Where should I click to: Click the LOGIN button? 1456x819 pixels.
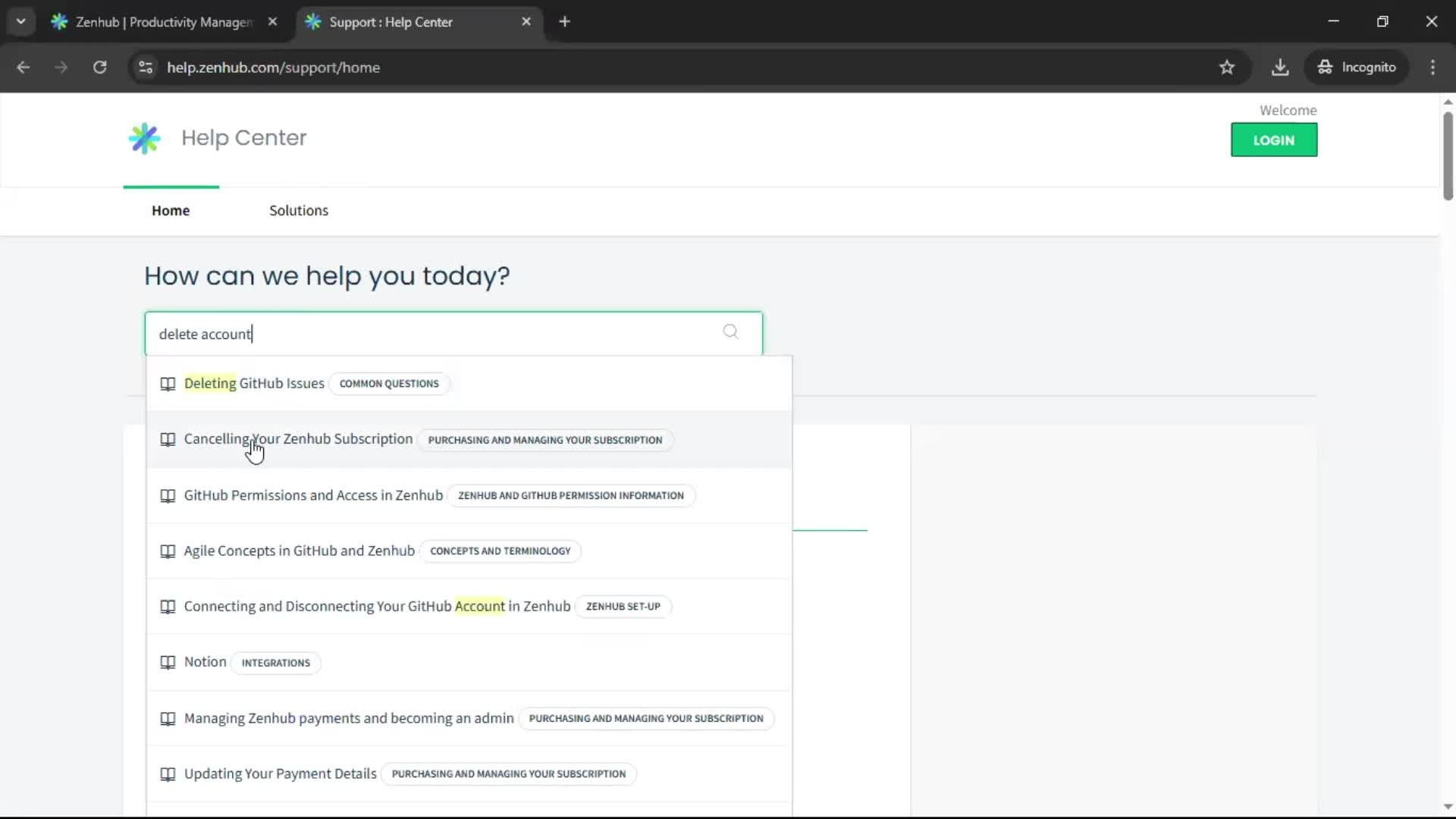pyautogui.click(x=1273, y=140)
